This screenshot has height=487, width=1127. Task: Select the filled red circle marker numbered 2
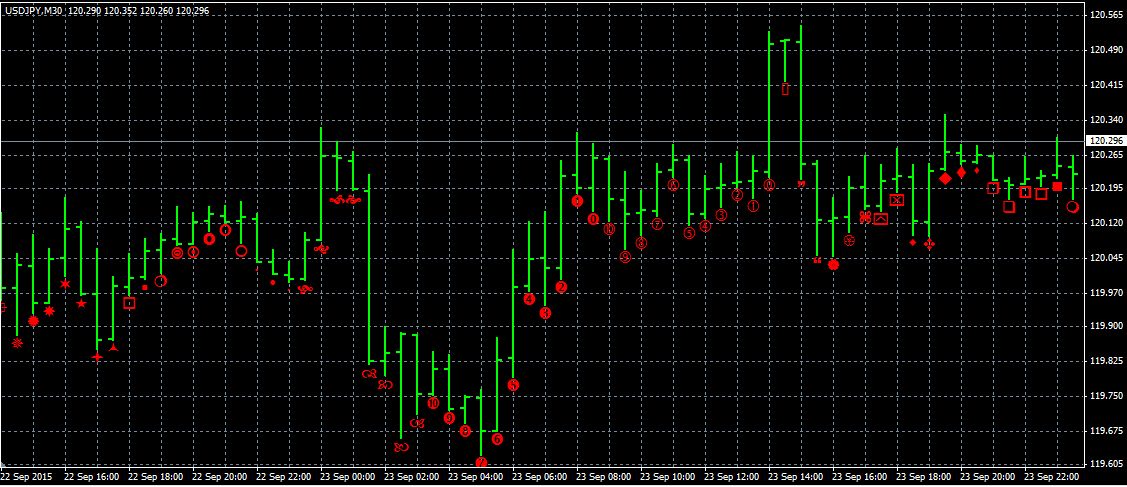coord(561,287)
